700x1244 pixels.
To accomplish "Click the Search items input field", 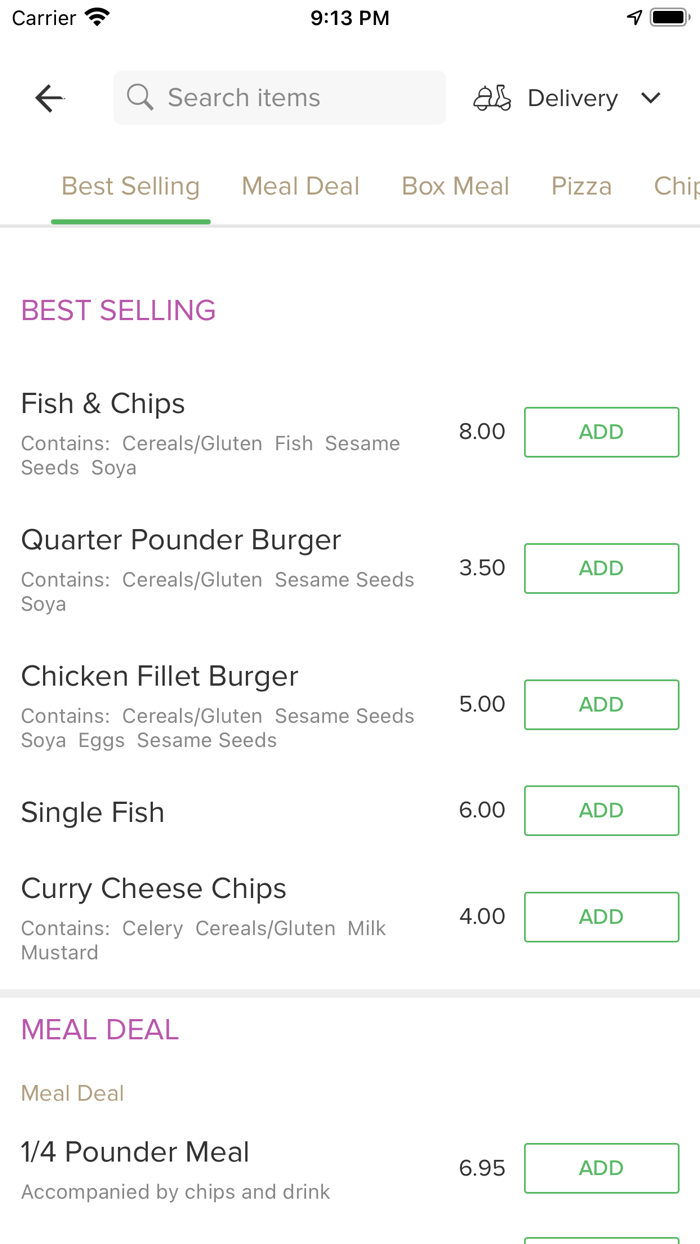I will 279,97.
